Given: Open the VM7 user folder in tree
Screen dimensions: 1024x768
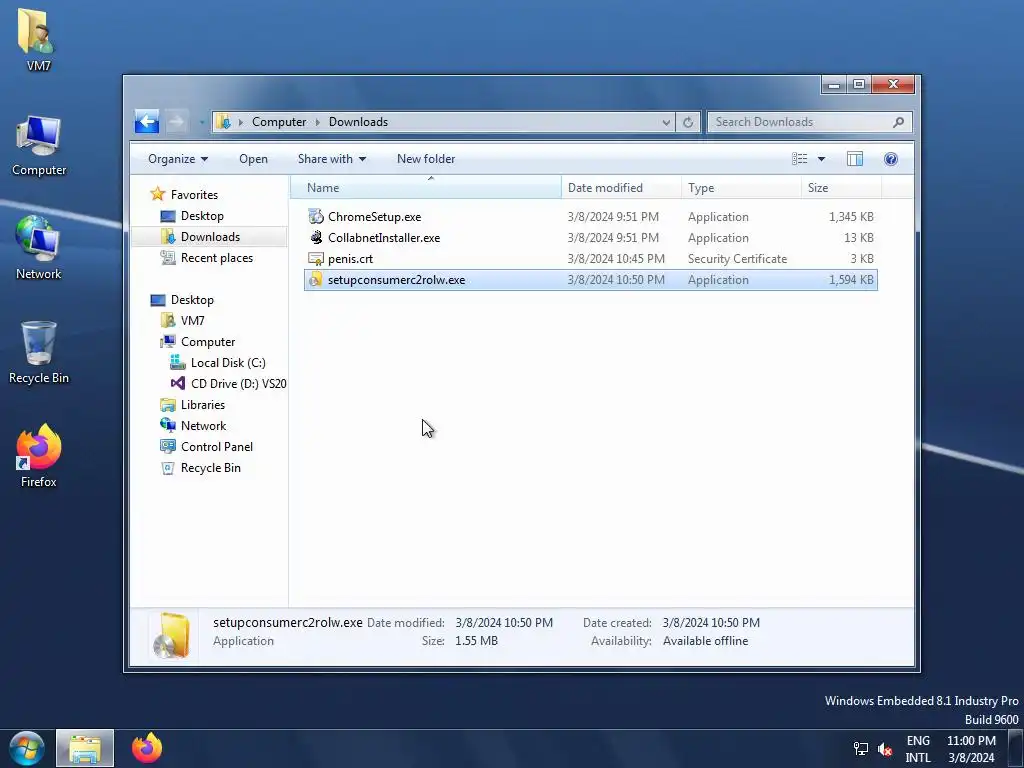Looking at the screenshot, I should click(x=192, y=321).
